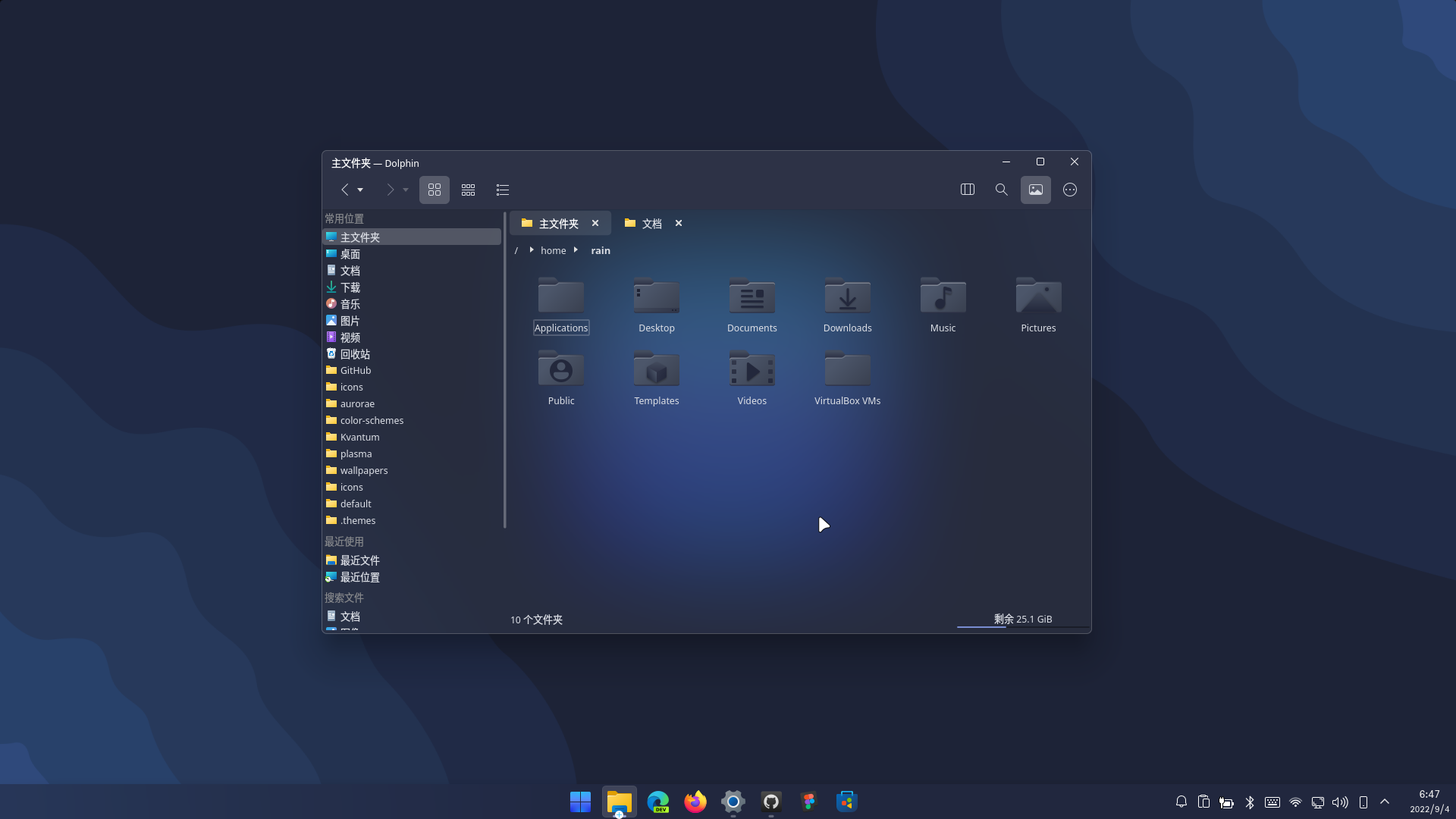Expand the system tray hidden icons

1384,802
